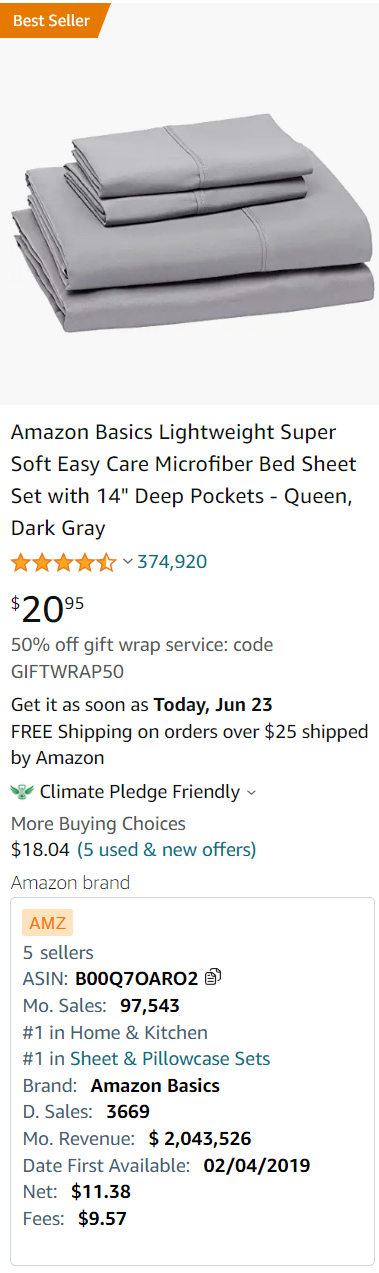Click the ASIN code B00Q7OARO2
This screenshot has width=379, height=1273.
click(x=136, y=978)
